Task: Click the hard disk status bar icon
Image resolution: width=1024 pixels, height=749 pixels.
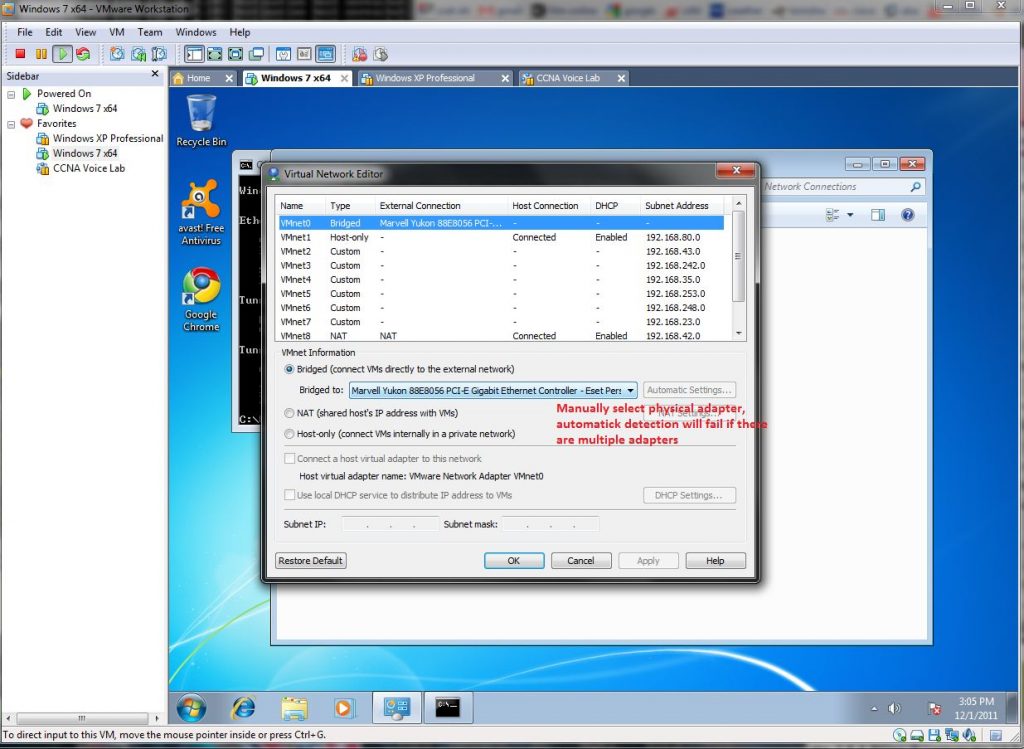Action: coord(917,735)
